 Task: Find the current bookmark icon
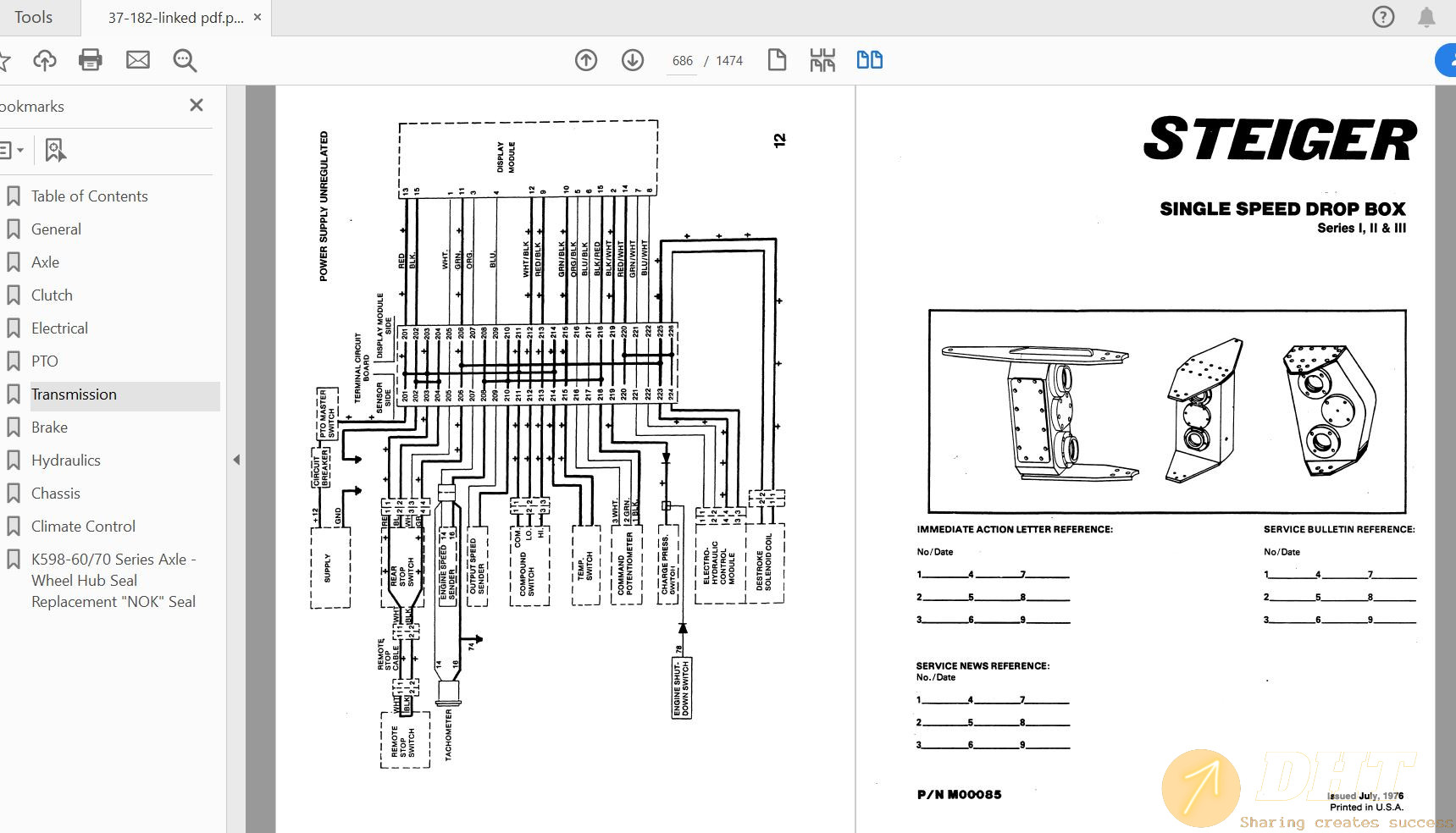tap(55, 151)
